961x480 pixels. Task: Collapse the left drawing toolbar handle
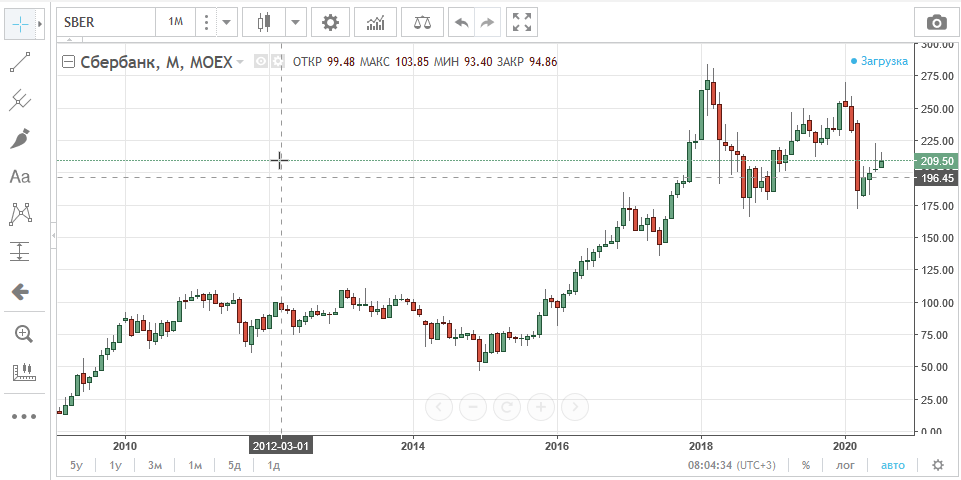coord(53,235)
